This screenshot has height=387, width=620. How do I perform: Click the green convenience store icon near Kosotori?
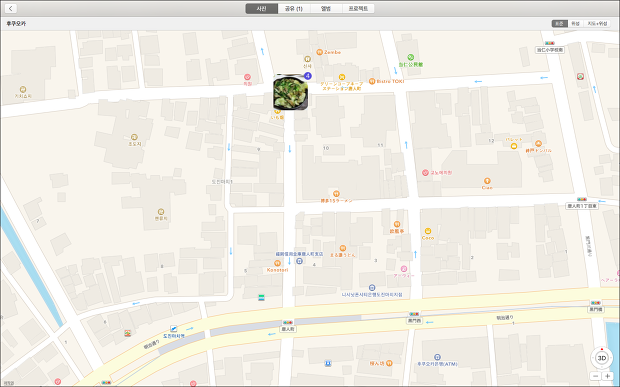261,297
